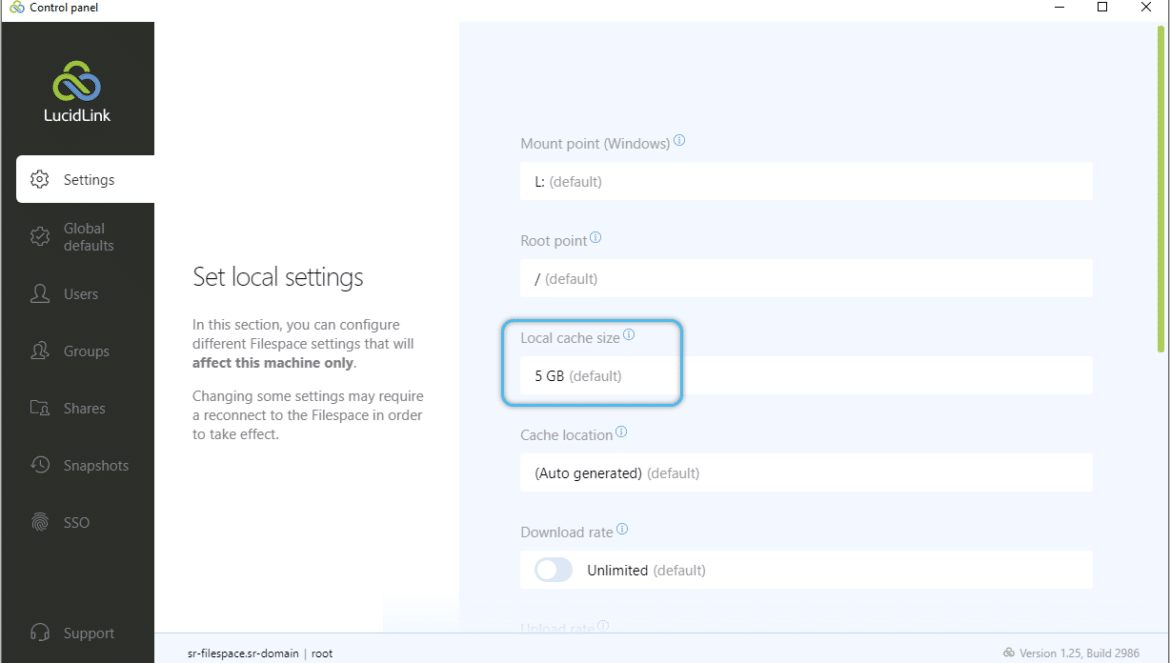The width and height of the screenshot is (1170, 663).
Task: Click the Version 1.25, Build 2986 text
Action: click(1079, 653)
